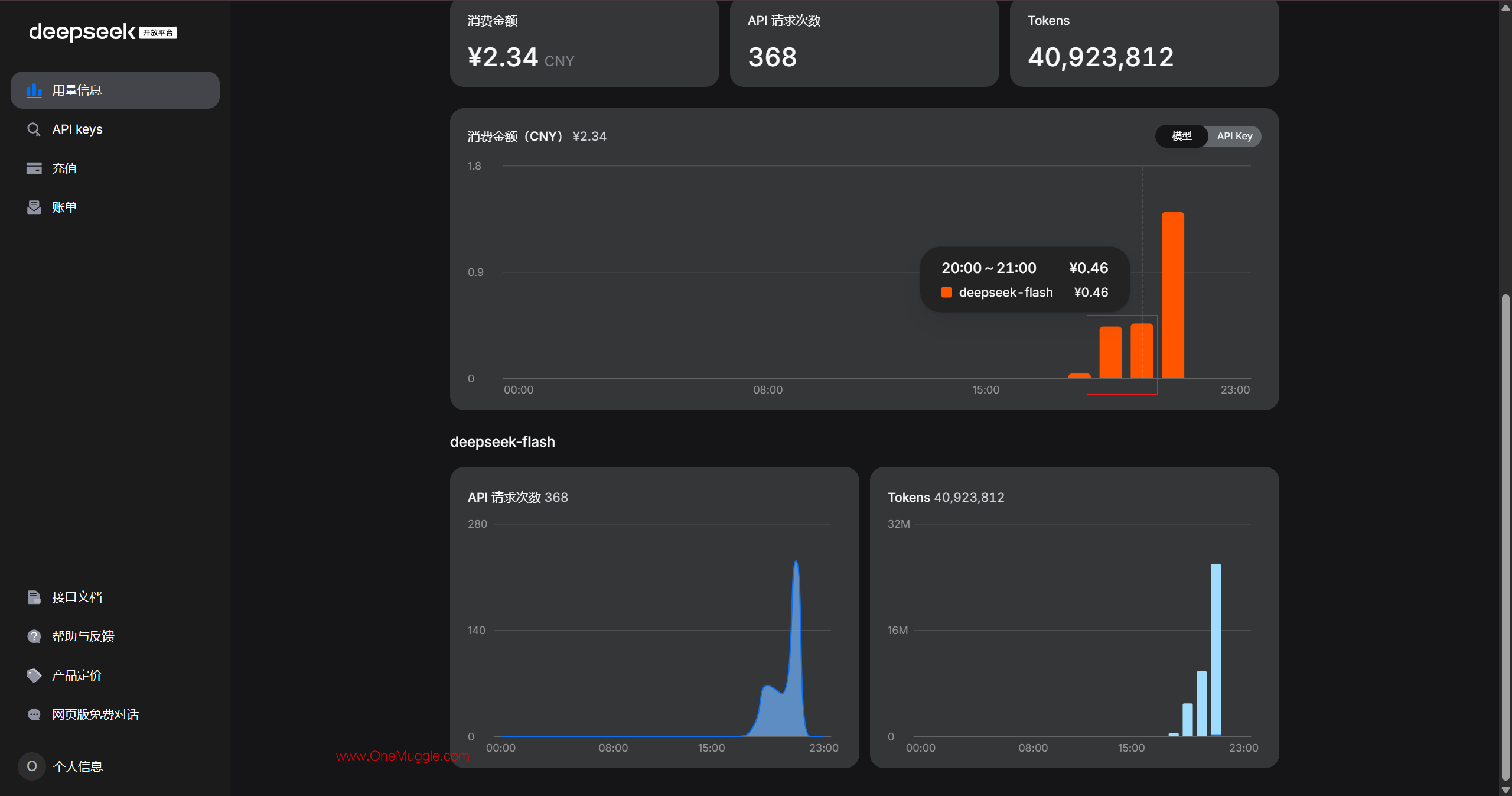Switch cost chart to 模型 view
Image resolution: width=1512 pixels, height=796 pixels.
(x=1182, y=137)
